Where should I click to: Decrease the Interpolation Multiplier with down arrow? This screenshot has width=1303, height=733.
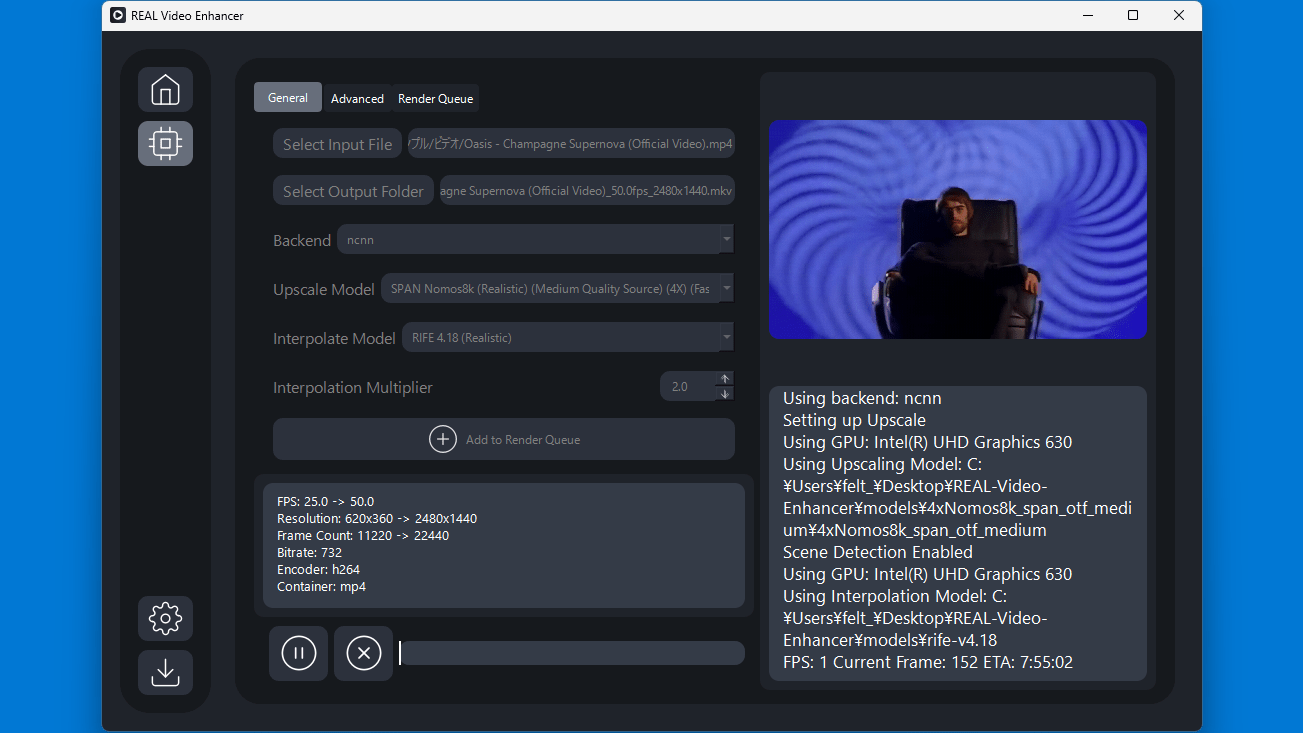(726, 393)
